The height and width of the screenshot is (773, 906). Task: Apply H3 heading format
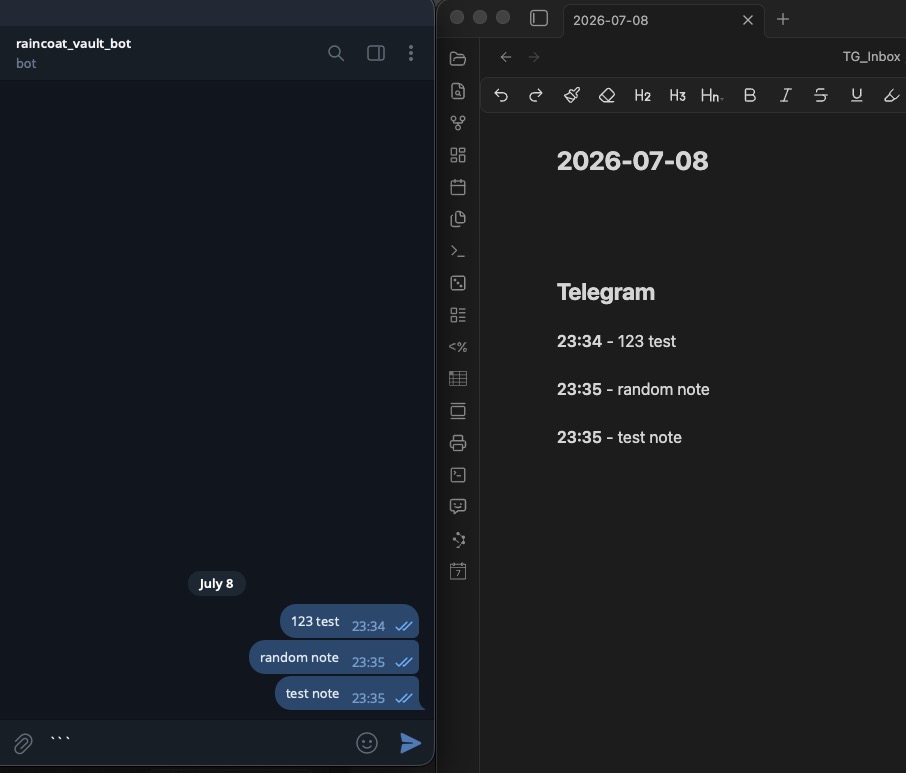[x=677, y=95]
